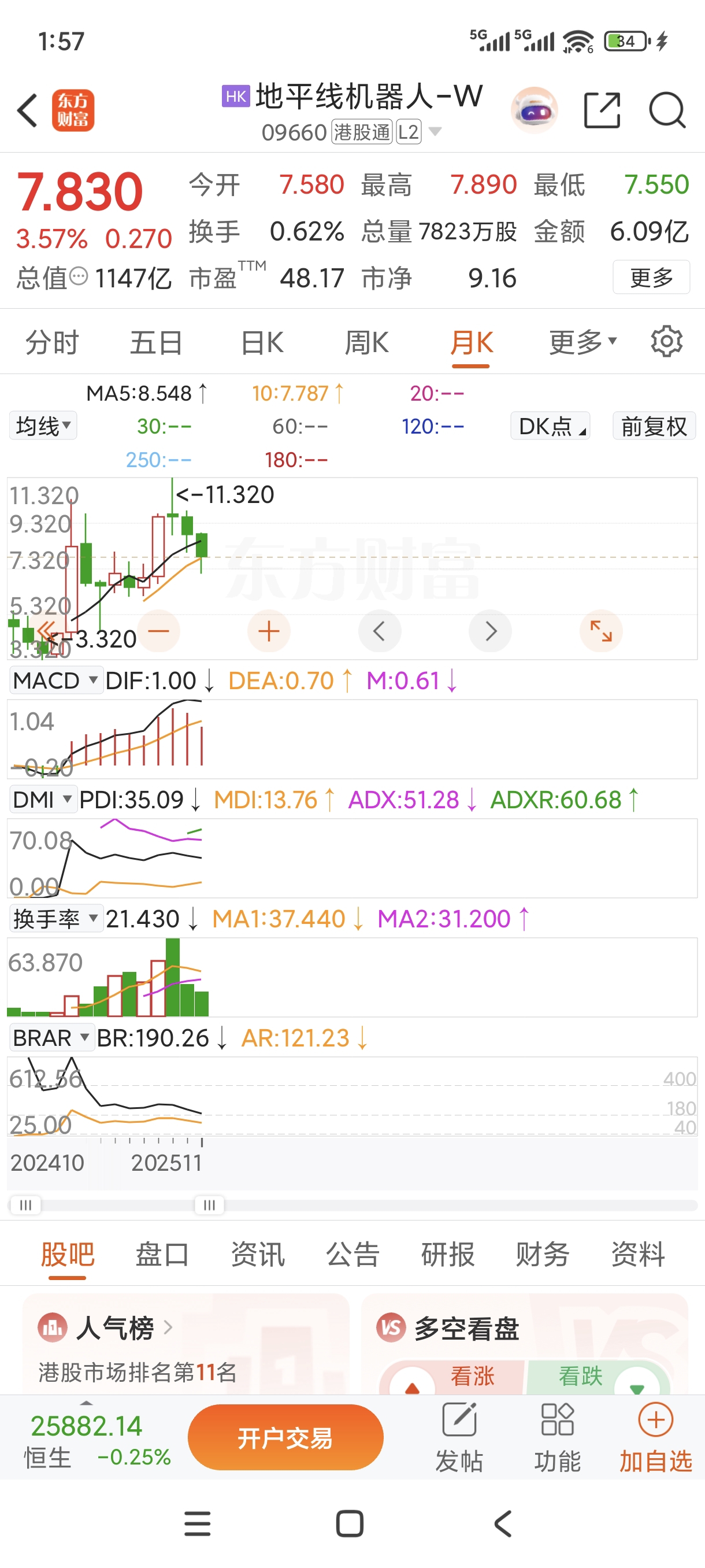Expand chart to fullscreen
Screen dimensions: 705x1568
[601, 631]
